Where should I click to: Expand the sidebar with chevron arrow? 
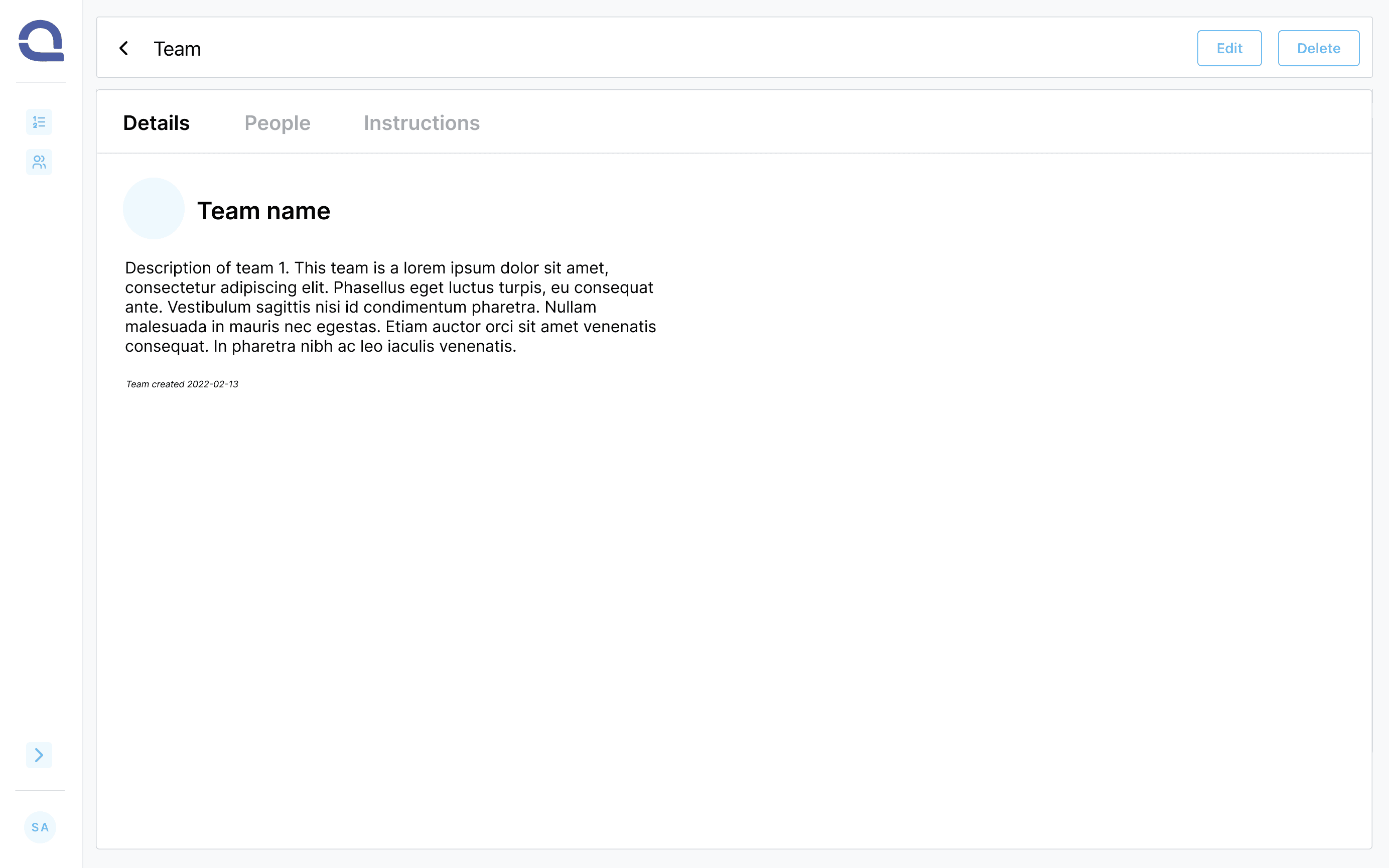tap(39, 755)
